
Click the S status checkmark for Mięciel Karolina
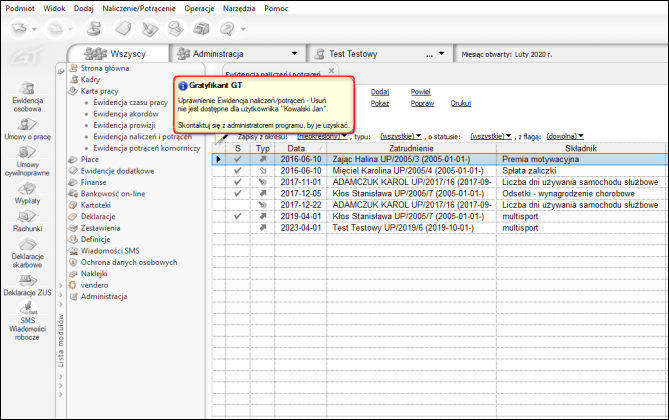(x=237, y=170)
